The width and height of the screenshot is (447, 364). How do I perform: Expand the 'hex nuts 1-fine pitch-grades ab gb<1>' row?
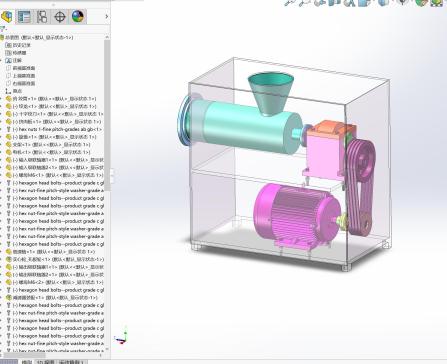[1, 129]
